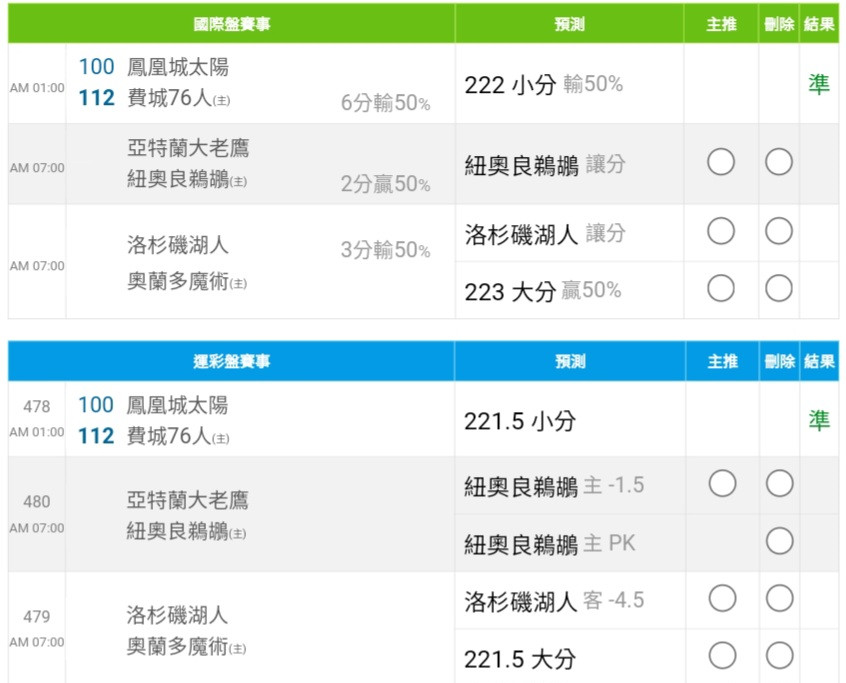Set 223 大分 as main pick
This screenshot has height=683, width=846.
[721, 289]
